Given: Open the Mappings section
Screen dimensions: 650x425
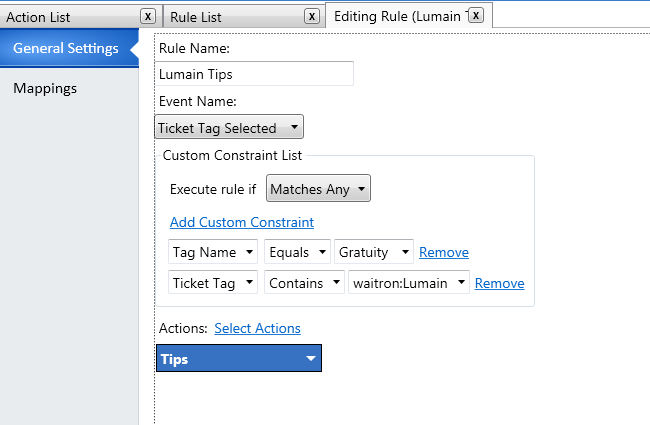Looking at the screenshot, I should point(45,88).
